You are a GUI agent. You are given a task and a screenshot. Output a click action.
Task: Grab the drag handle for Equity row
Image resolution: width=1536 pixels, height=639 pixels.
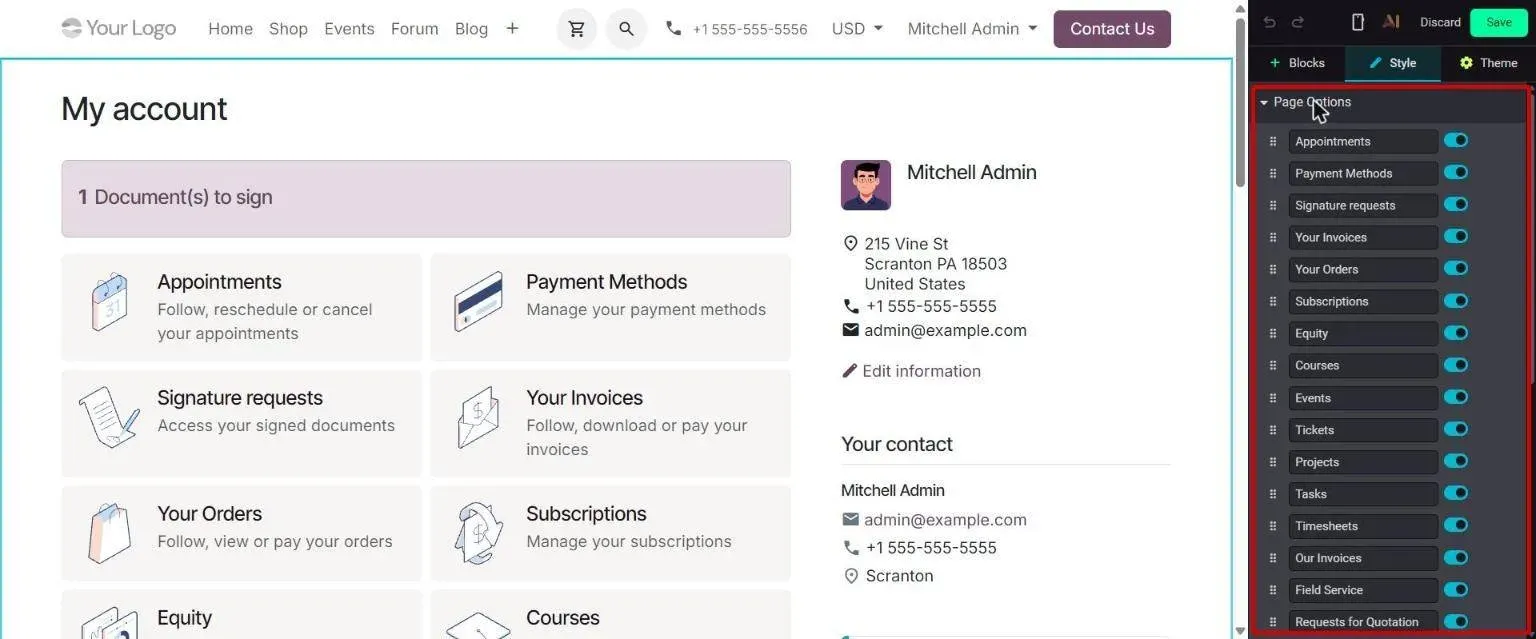coord(1273,333)
